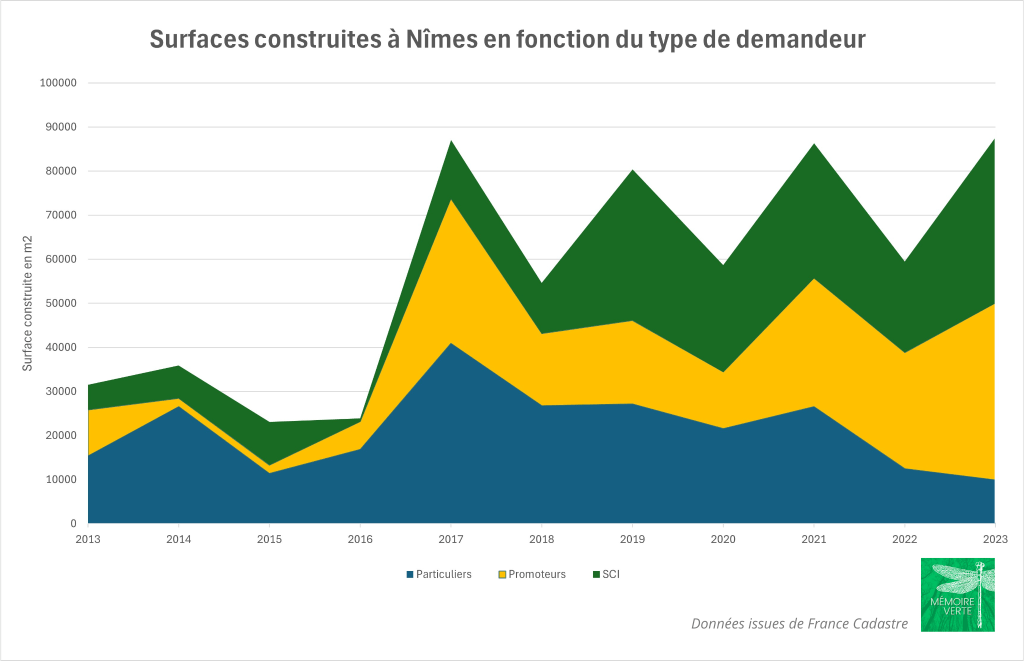Click the 2017 label on the x-axis
The height and width of the screenshot is (661, 1024).
pos(450,539)
